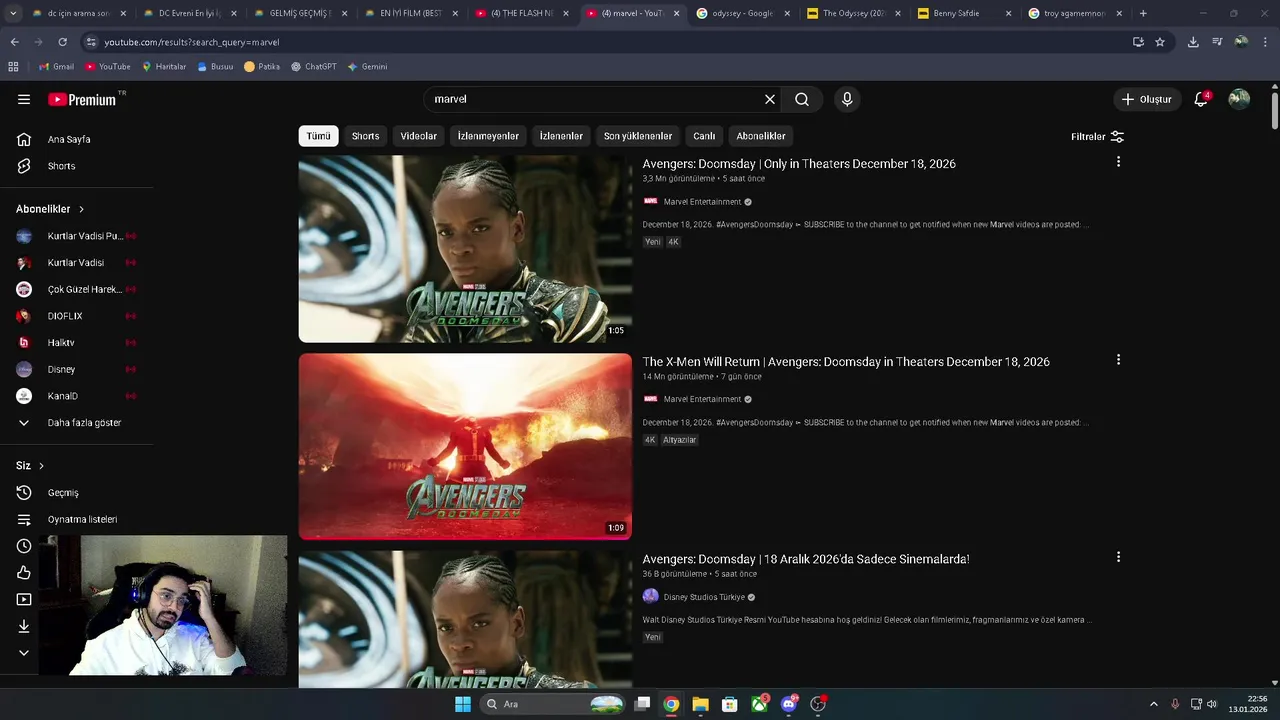This screenshot has width=1280, height=720.
Task: Open account avatar menu on YouTube
Action: (1239, 99)
